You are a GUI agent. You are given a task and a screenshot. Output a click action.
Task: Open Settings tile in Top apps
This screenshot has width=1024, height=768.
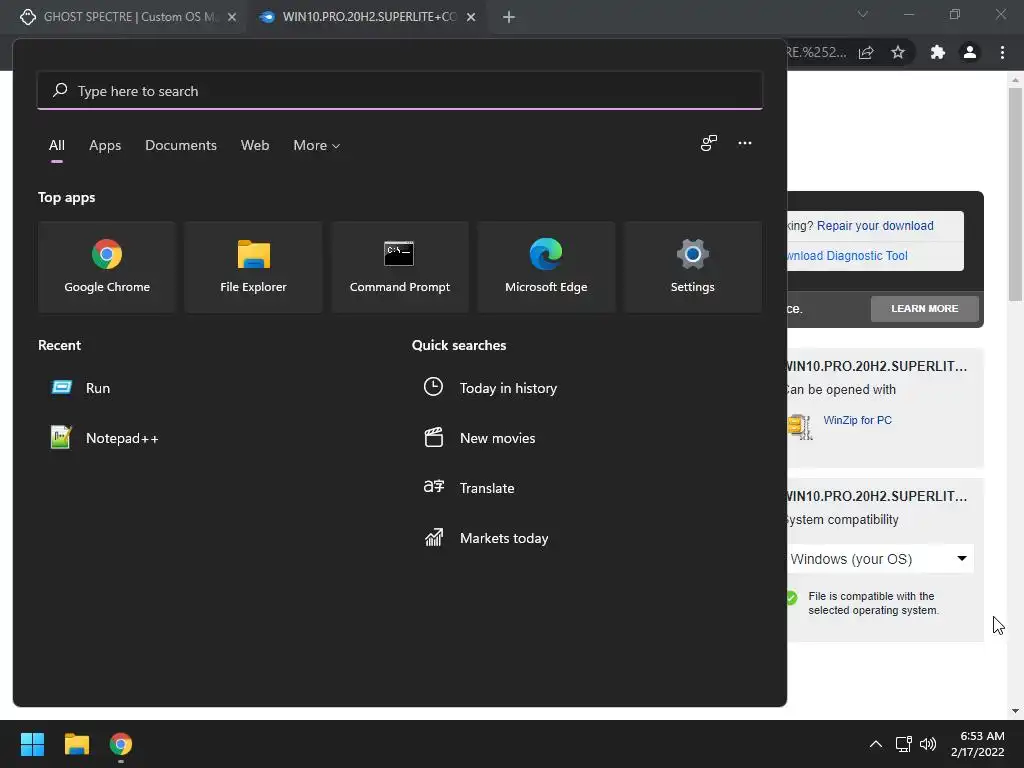[x=692, y=266]
